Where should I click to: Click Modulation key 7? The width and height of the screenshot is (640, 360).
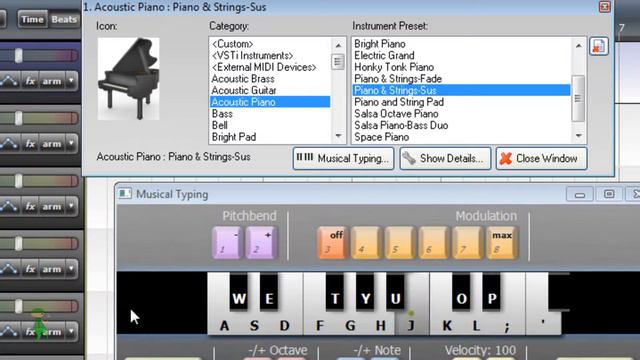pyautogui.click(x=467, y=243)
